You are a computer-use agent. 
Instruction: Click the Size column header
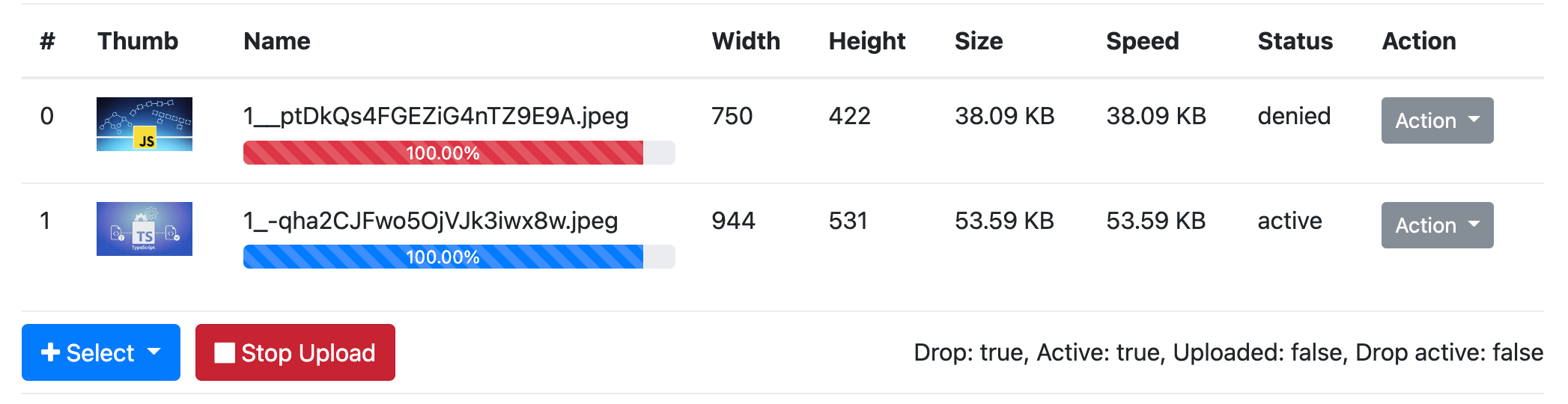tap(978, 41)
